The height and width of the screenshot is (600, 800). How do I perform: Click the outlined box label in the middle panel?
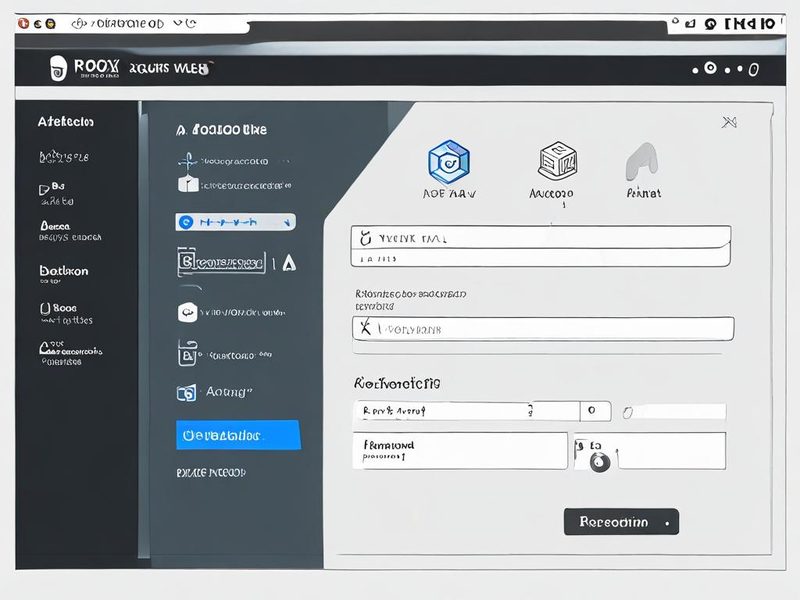221,262
